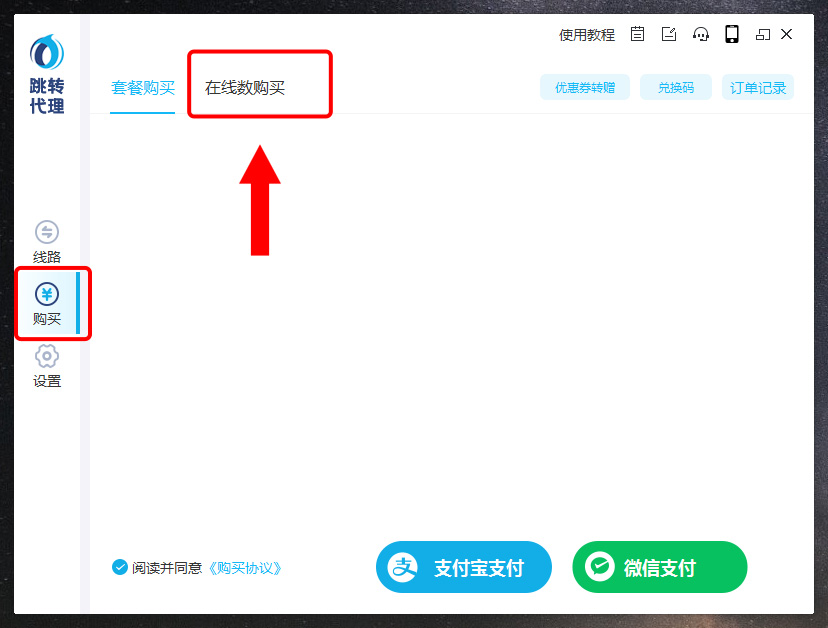Open the 《购买协议》 link
This screenshot has width=828, height=628.
[x=245, y=568]
